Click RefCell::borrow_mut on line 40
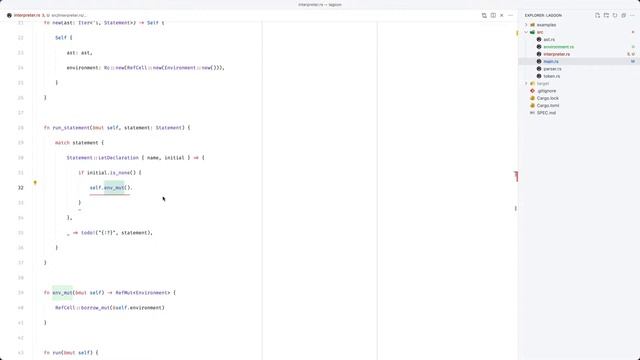The image size is (640, 360). [82, 308]
